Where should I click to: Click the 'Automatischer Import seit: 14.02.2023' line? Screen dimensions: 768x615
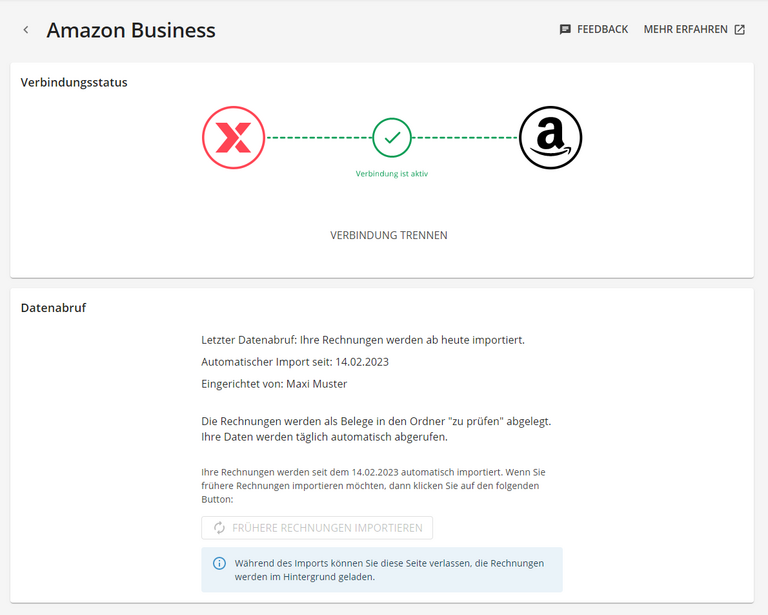coord(295,362)
